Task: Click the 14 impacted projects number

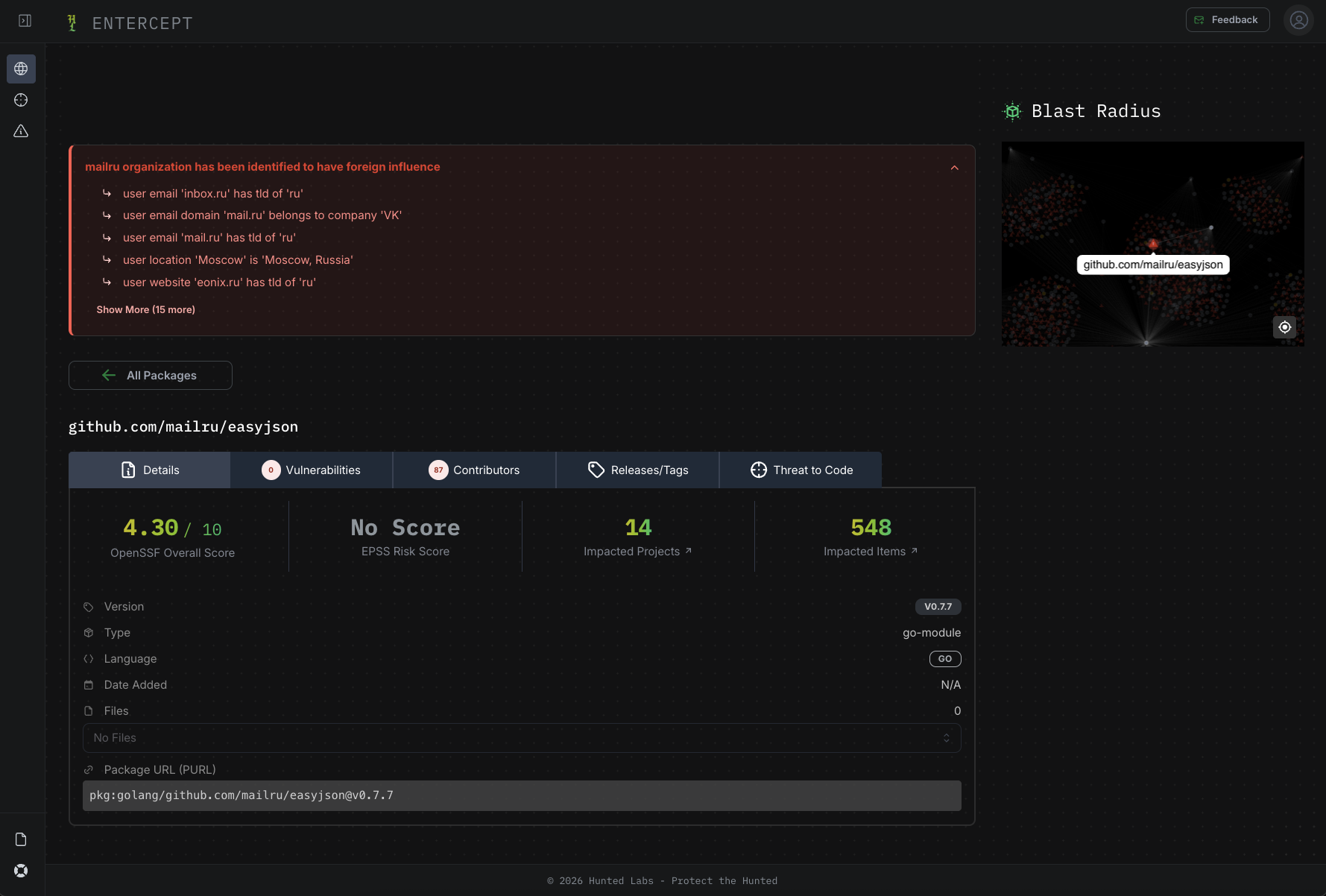Action: click(x=638, y=528)
